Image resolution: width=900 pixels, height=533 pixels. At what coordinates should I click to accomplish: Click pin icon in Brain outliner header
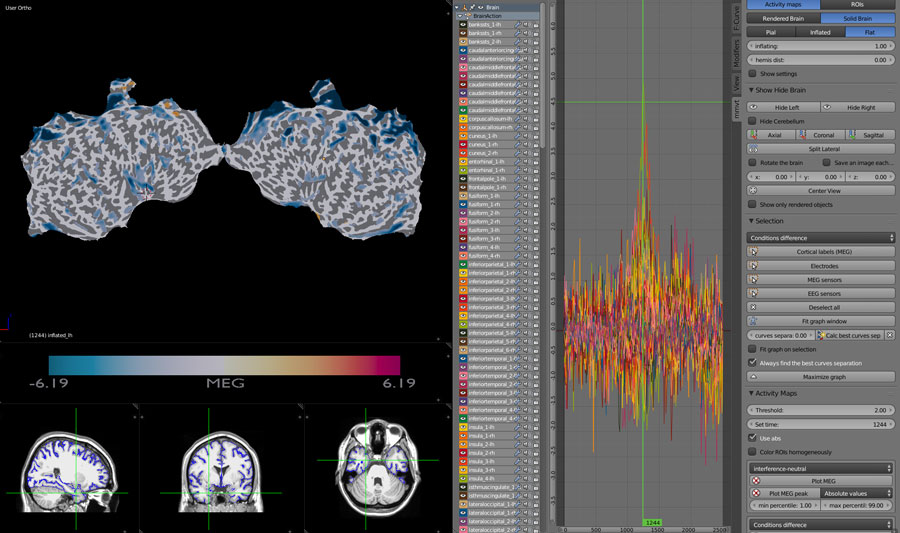[x=472, y=7]
